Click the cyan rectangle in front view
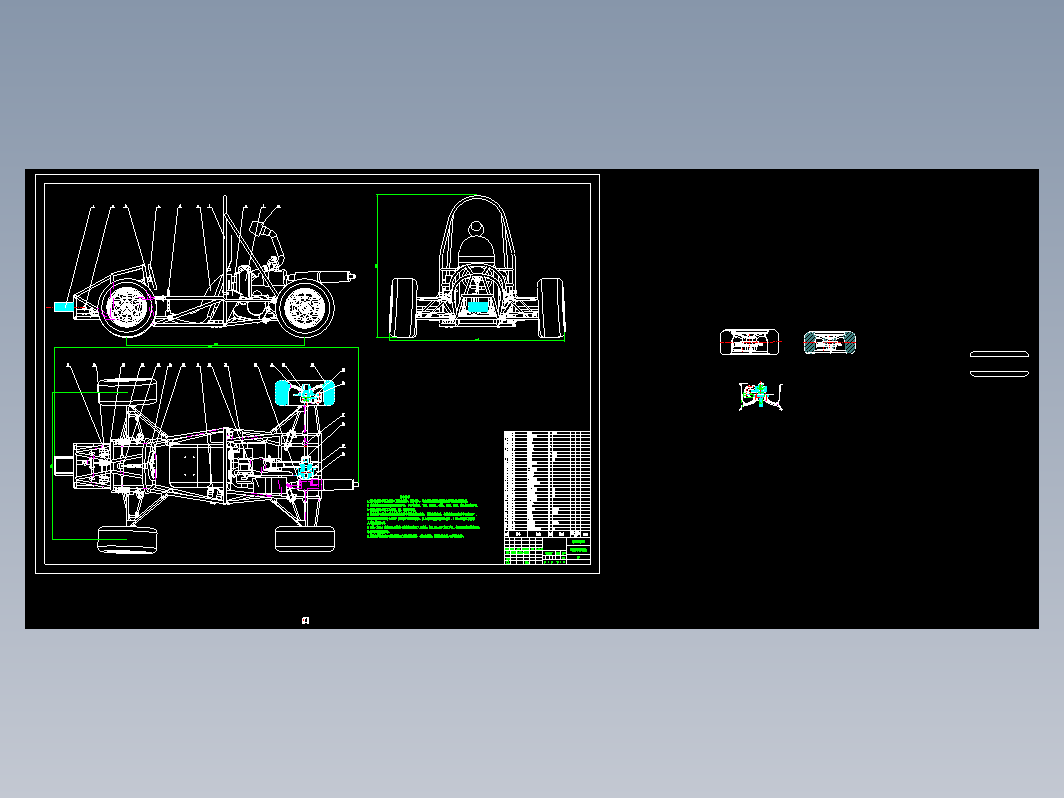 [478, 307]
